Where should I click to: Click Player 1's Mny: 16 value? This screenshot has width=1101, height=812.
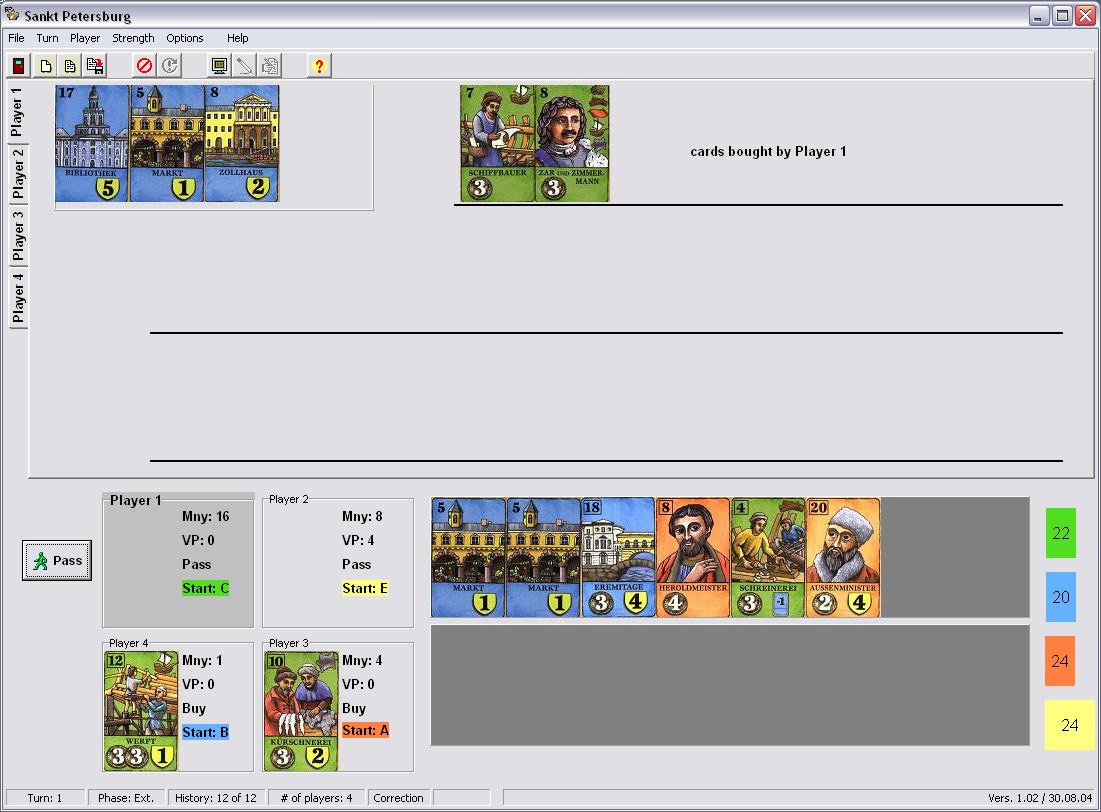(x=206, y=516)
